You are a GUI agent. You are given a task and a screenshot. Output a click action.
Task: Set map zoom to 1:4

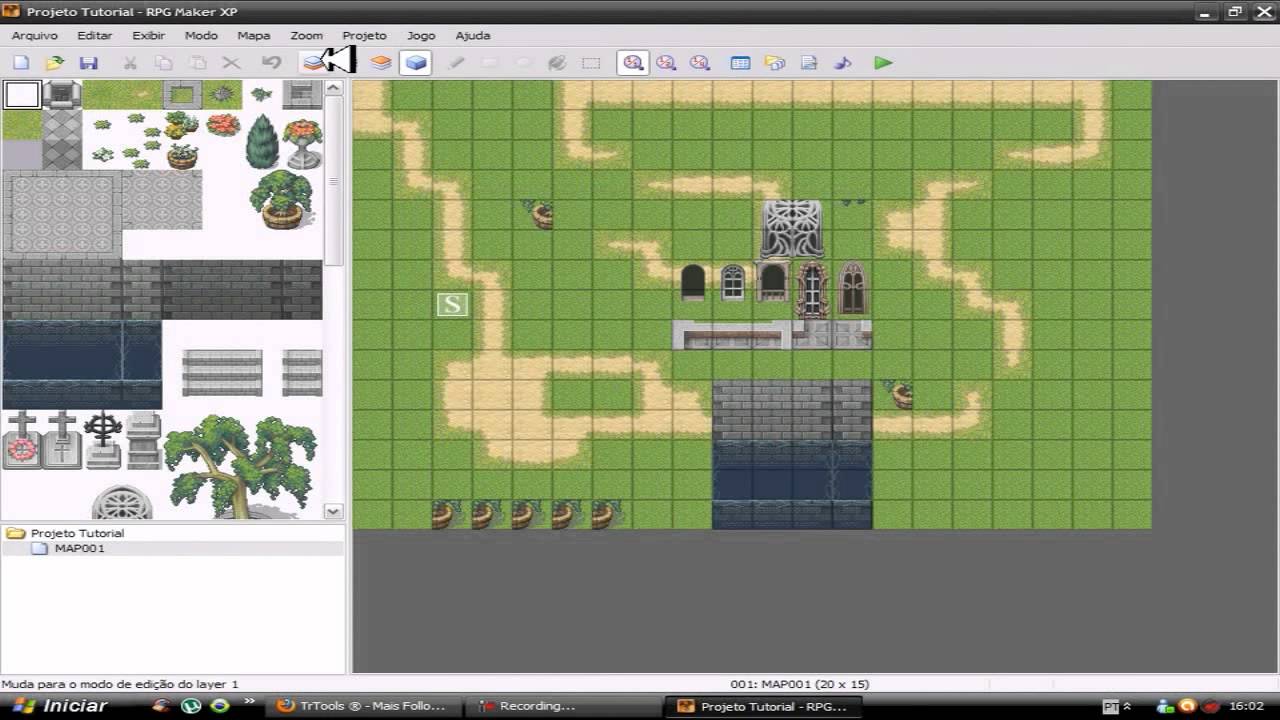tap(700, 63)
